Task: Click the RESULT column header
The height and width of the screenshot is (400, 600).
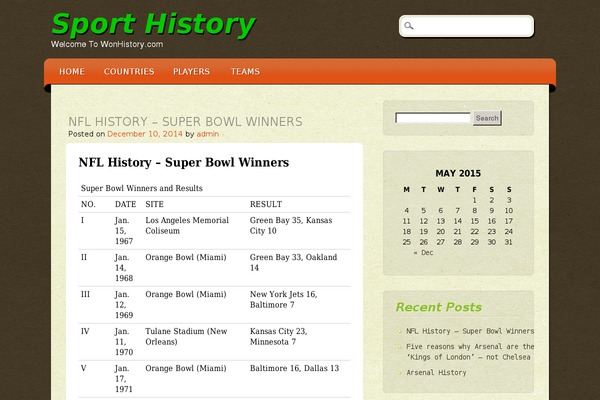Action: [x=266, y=204]
